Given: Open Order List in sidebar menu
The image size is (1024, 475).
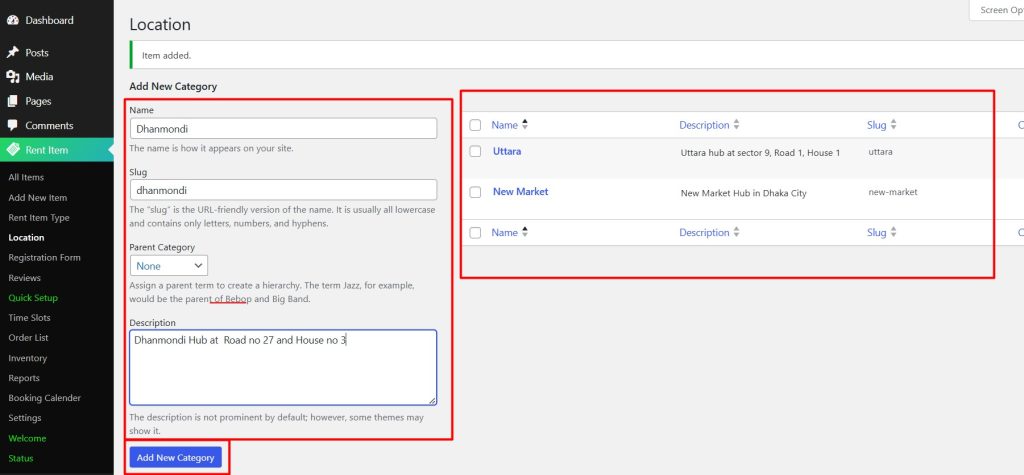Looking at the screenshot, I should pos(28,338).
